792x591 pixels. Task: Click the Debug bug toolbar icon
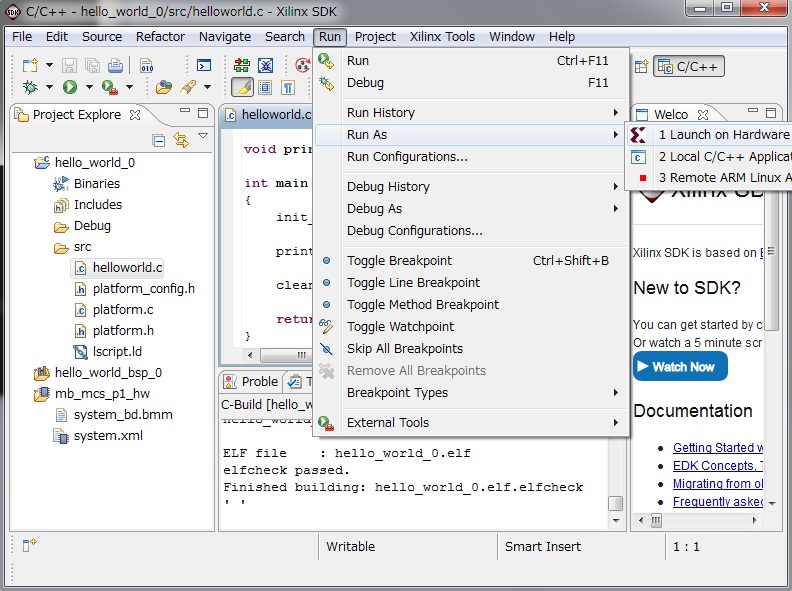[30, 87]
